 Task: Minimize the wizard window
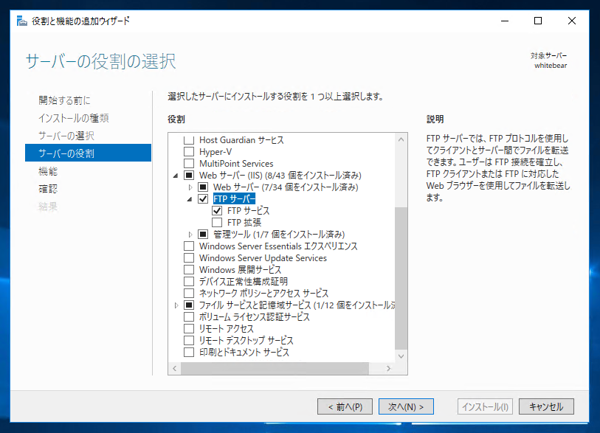coord(505,21)
